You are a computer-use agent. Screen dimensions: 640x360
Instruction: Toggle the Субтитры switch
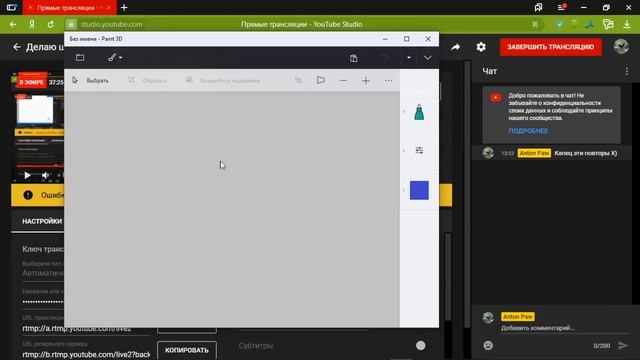click(420, 346)
